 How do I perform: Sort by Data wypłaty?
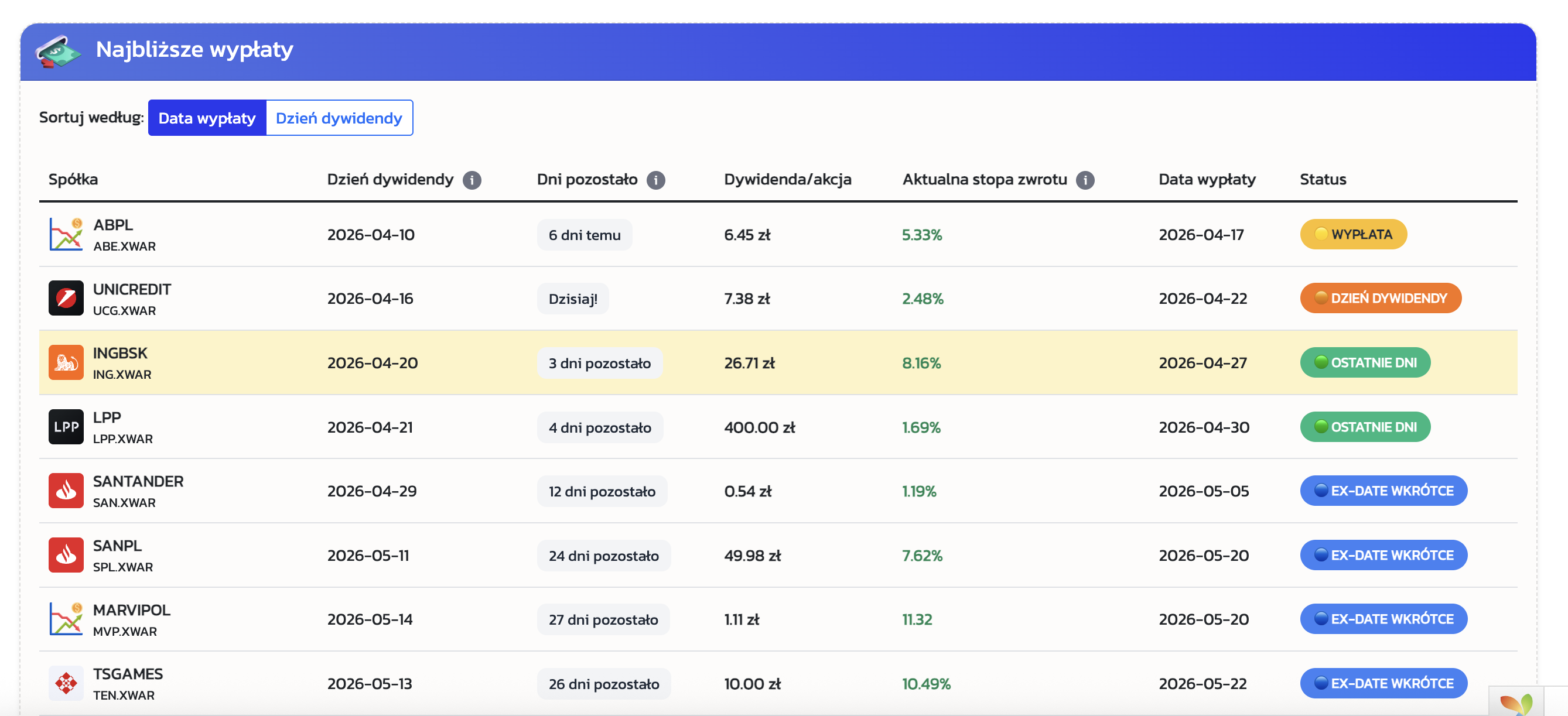[x=206, y=118]
